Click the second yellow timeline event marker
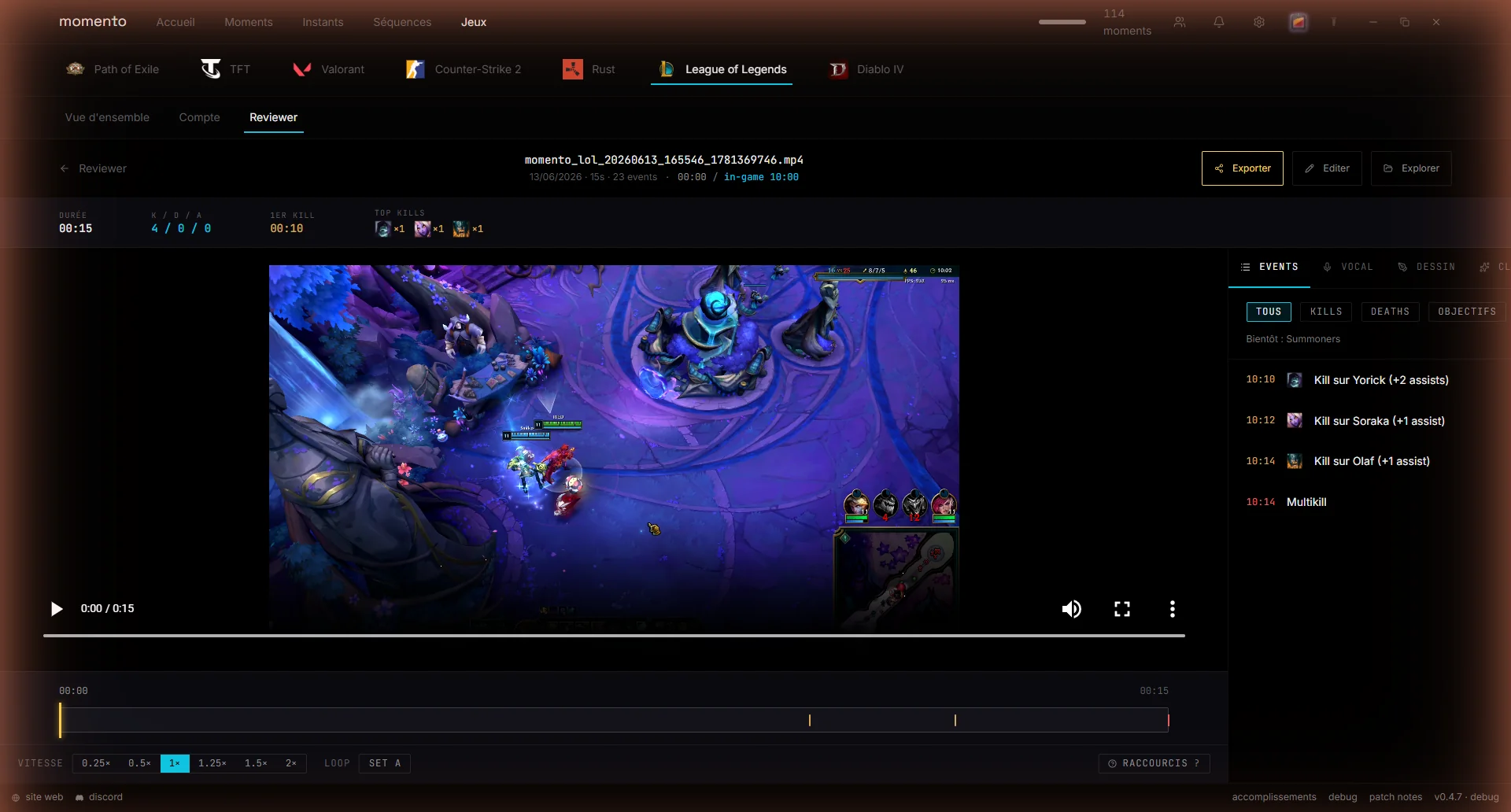This screenshot has width=1511, height=812. pyautogui.click(x=955, y=720)
